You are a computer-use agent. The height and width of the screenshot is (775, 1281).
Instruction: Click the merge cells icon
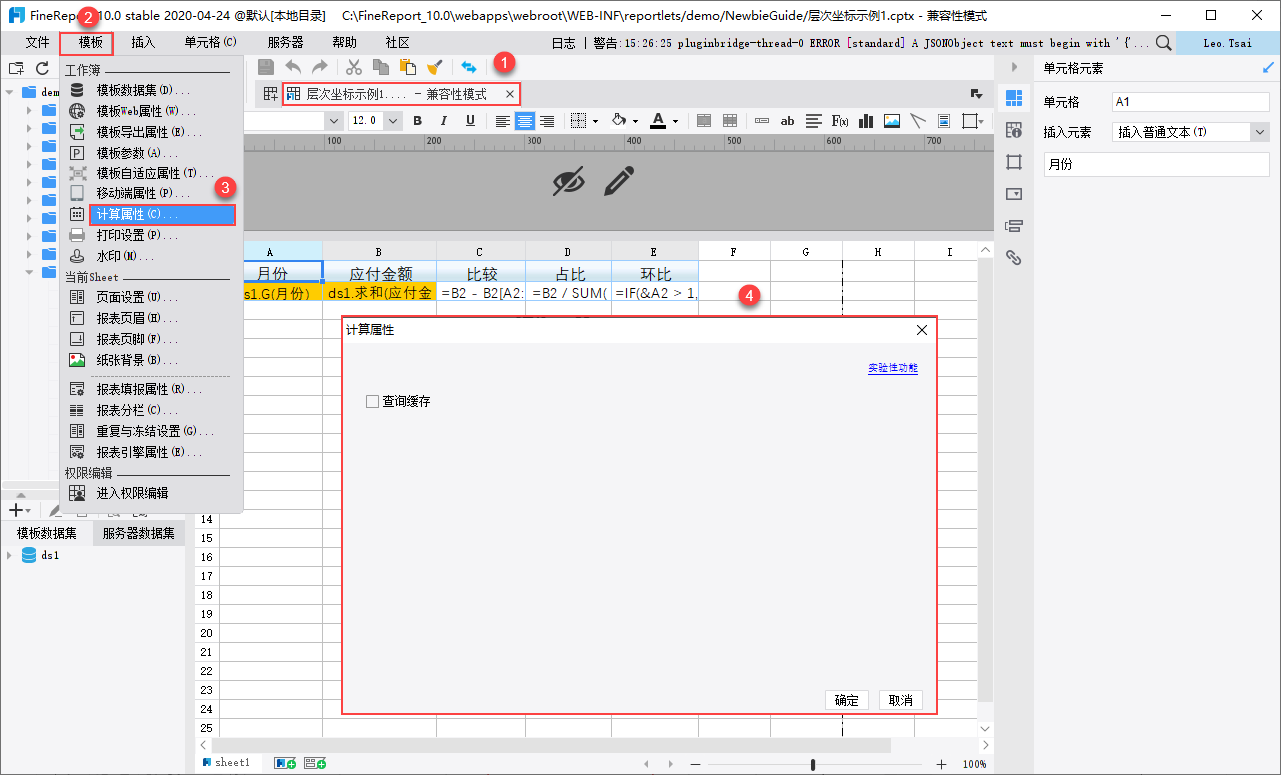pos(704,121)
